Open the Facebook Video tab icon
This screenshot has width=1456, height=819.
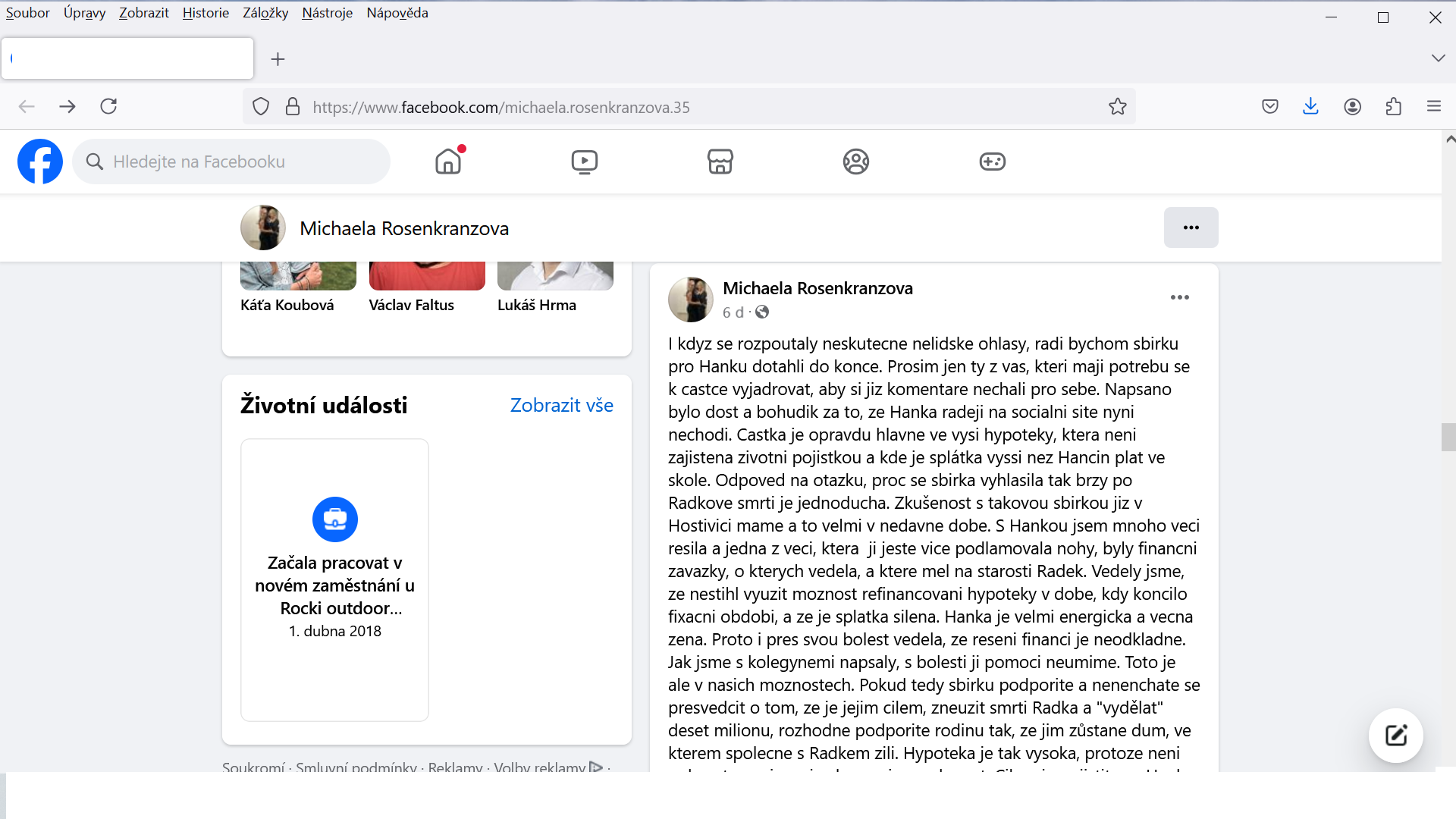pyautogui.click(x=584, y=162)
